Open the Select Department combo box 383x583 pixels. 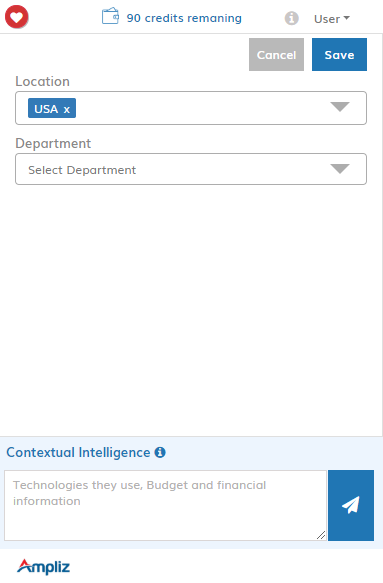coord(191,169)
